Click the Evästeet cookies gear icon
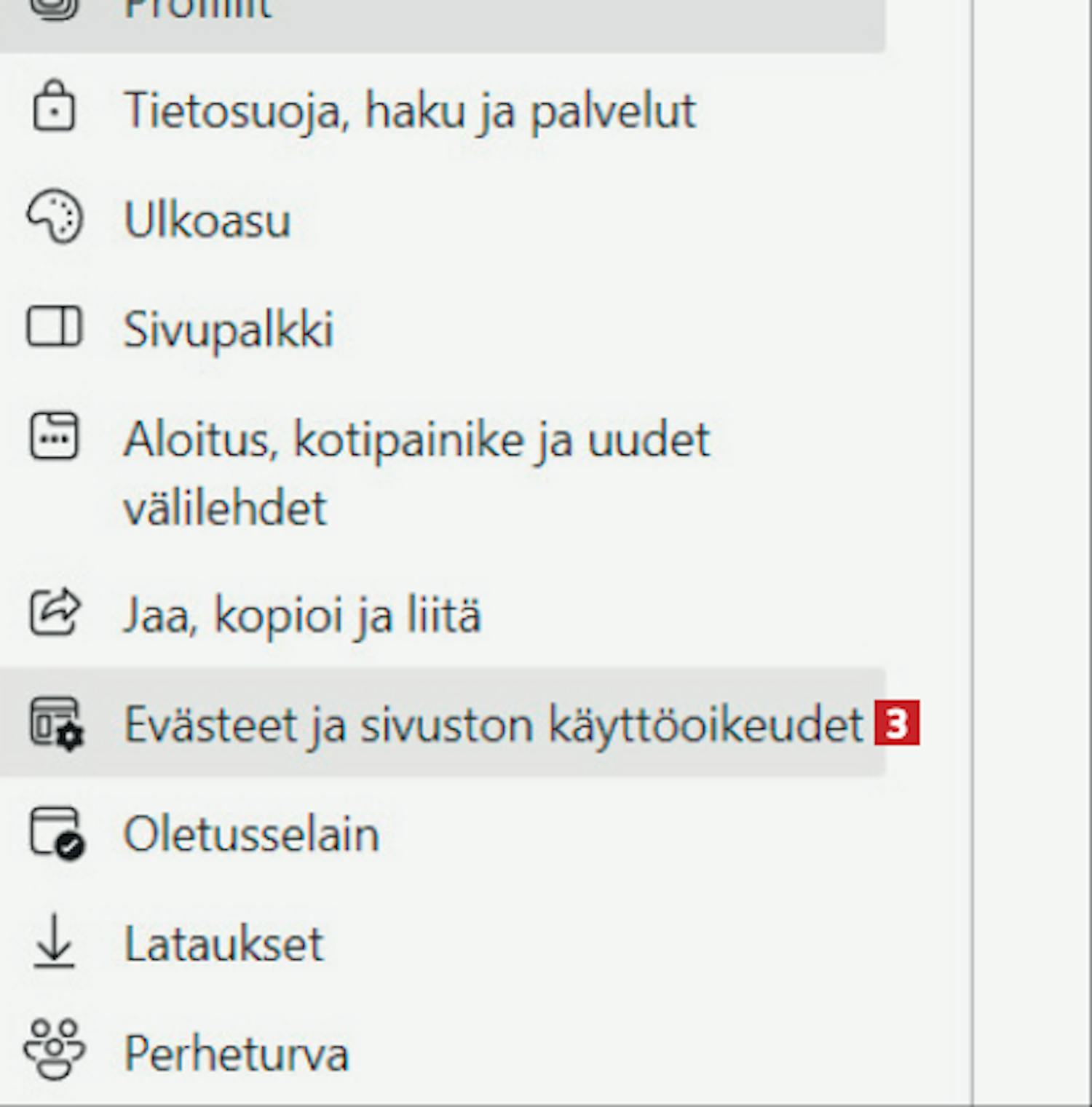The height and width of the screenshot is (1107, 1092). 57,723
